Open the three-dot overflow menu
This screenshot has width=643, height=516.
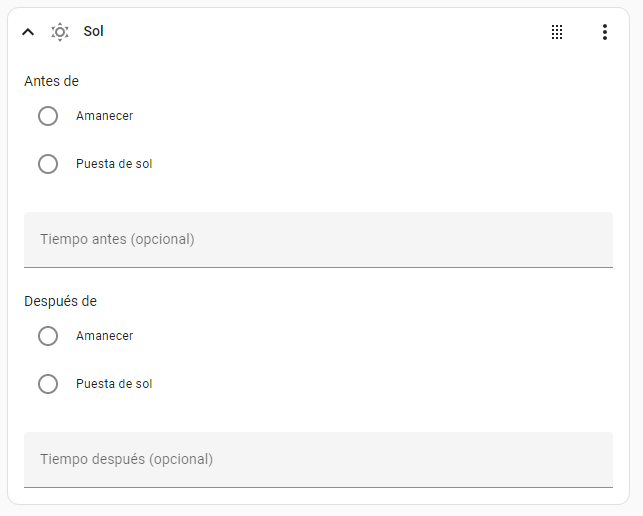pos(604,32)
